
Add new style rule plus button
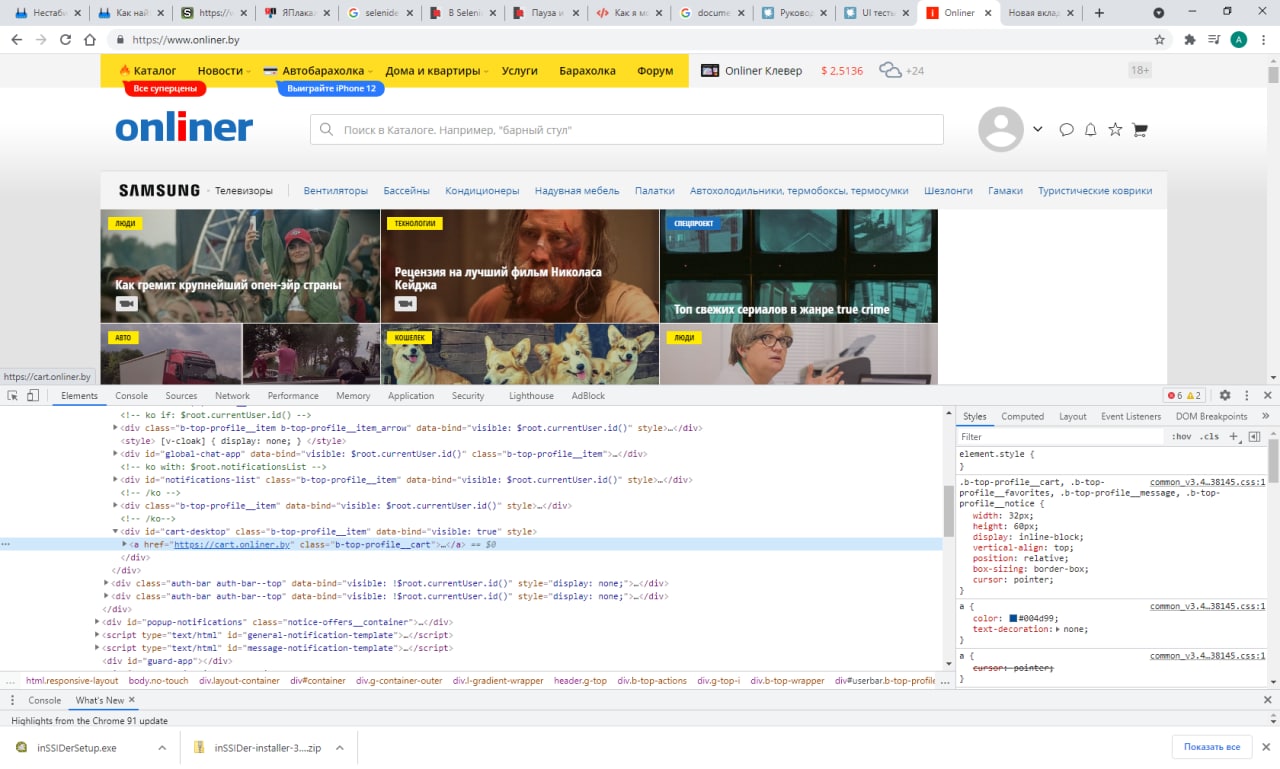(x=1234, y=437)
